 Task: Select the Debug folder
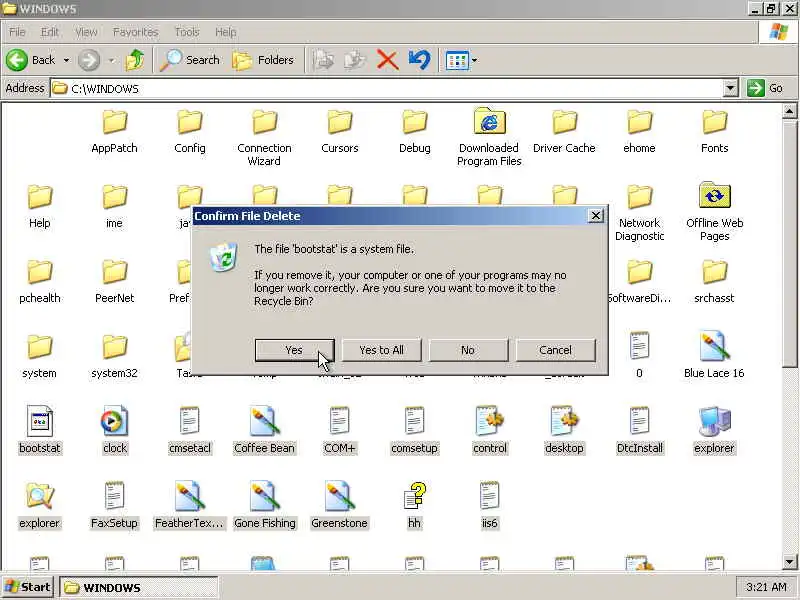(x=414, y=132)
